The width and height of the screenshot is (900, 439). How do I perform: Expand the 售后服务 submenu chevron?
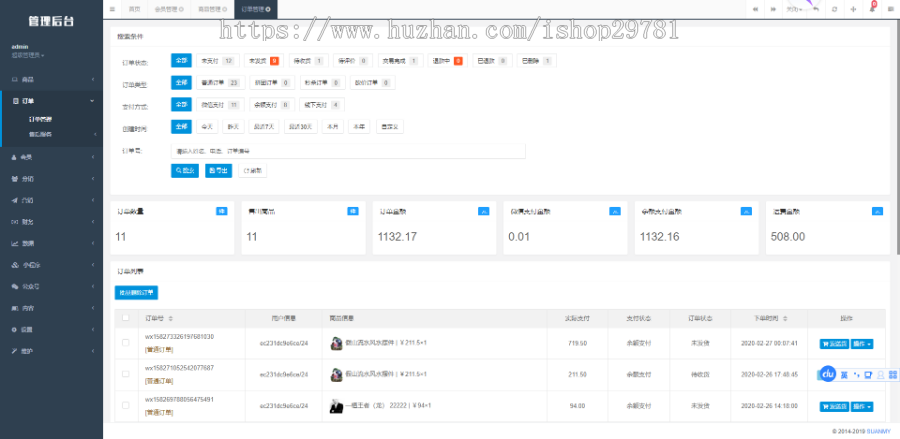point(95,134)
